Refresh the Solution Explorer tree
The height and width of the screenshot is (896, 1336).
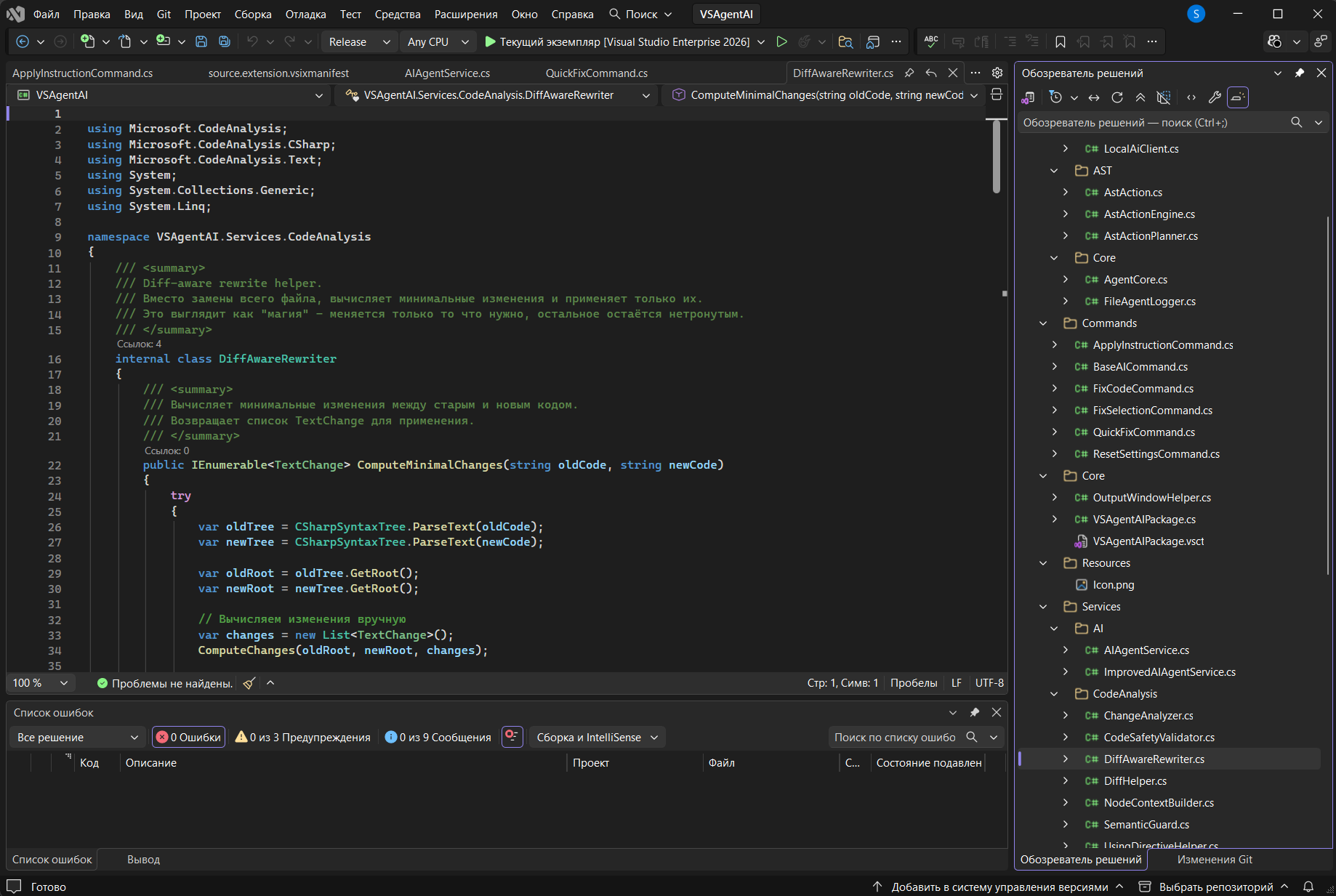[x=1117, y=97]
